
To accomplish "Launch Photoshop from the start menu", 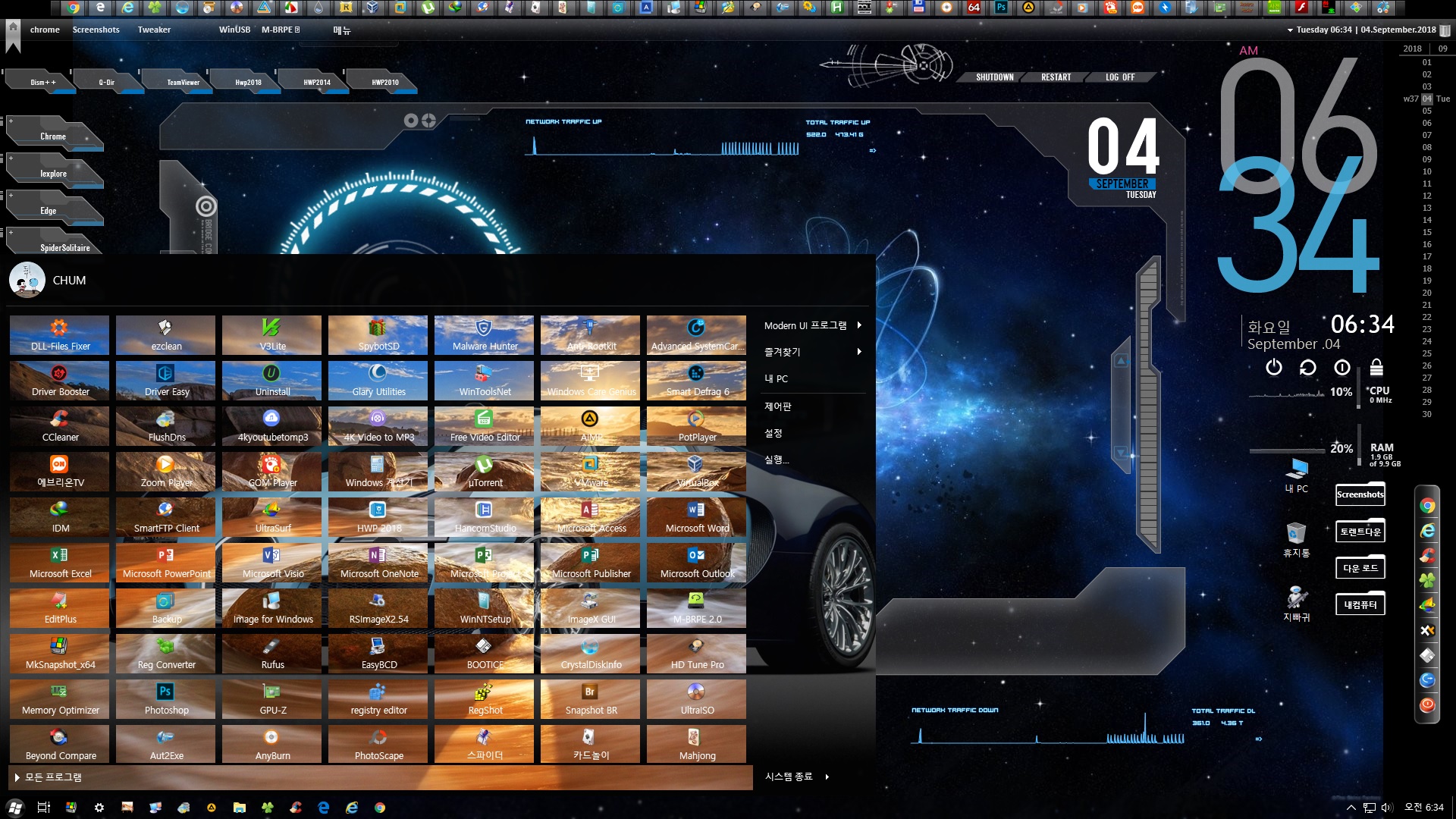I will point(166,699).
